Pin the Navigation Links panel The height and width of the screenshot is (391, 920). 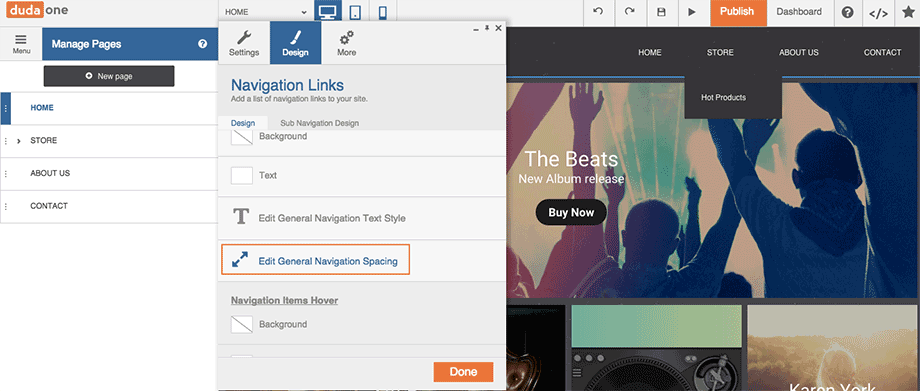pyautogui.click(x=487, y=28)
